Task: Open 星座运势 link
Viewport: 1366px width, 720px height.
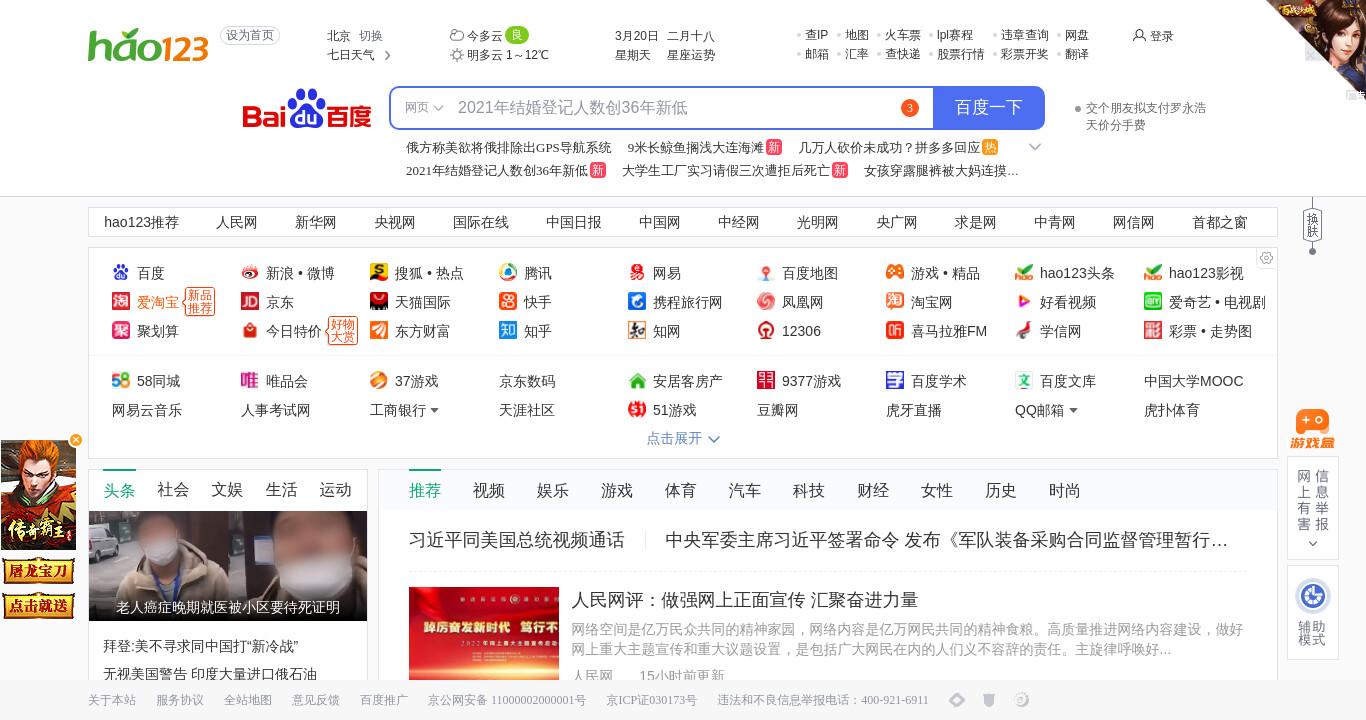Action: (691, 55)
